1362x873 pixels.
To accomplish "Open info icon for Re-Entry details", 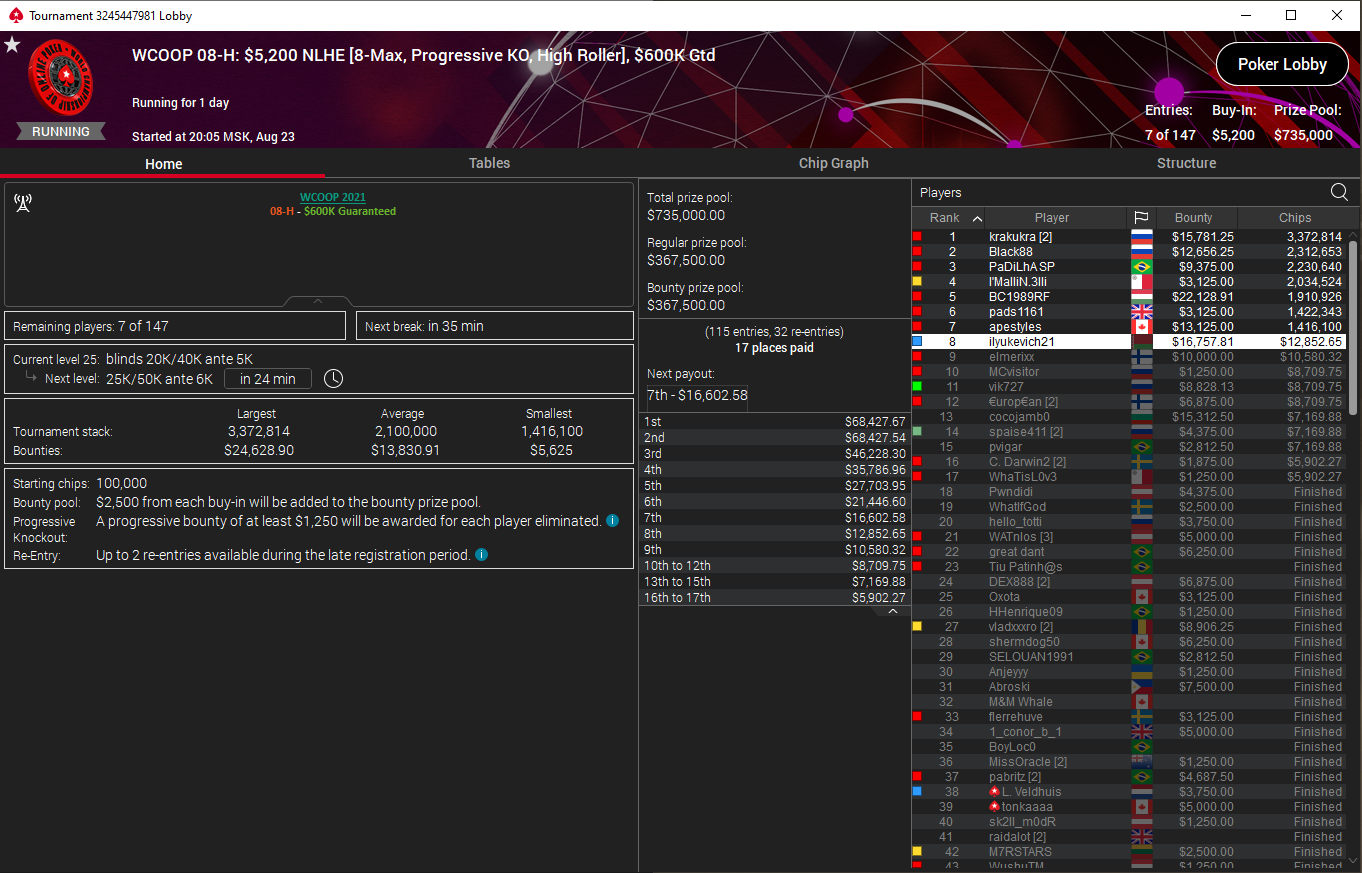I will pos(481,554).
